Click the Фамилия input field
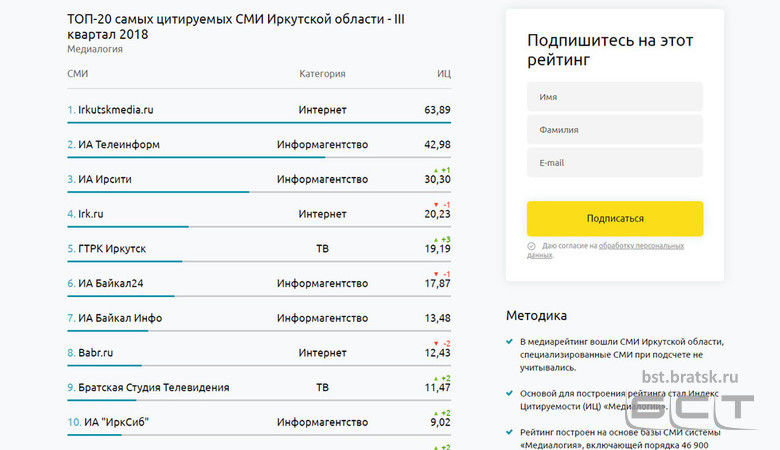The width and height of the screenshot is (780, 450). (614, 130)
